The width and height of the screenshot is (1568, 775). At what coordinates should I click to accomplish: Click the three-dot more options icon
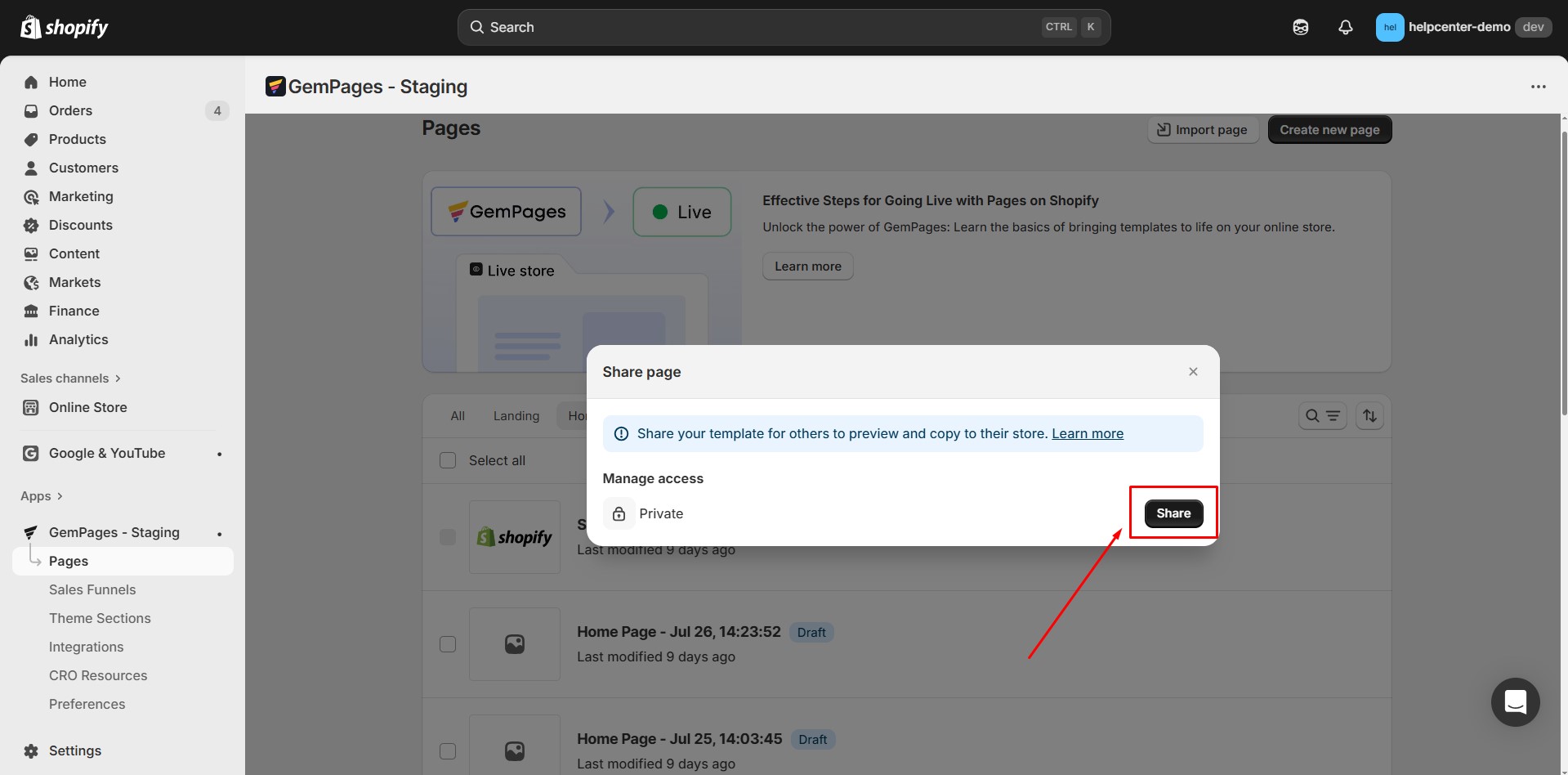(1538, 87)
